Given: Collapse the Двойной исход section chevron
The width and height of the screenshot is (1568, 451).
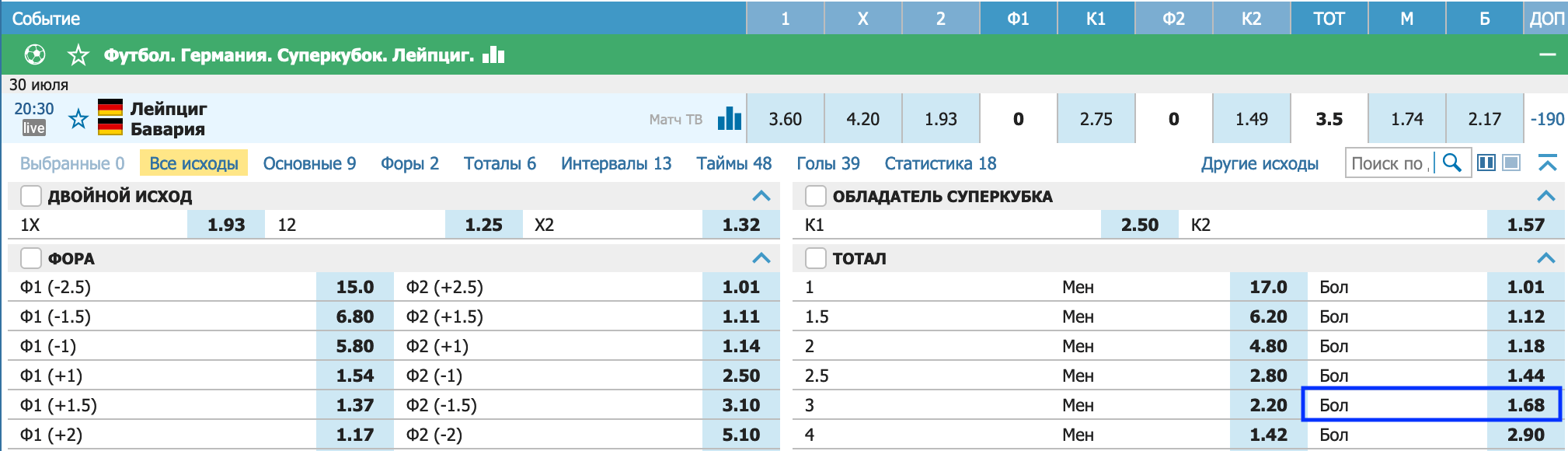Looking at the screenshot, I should click(761, 196).
